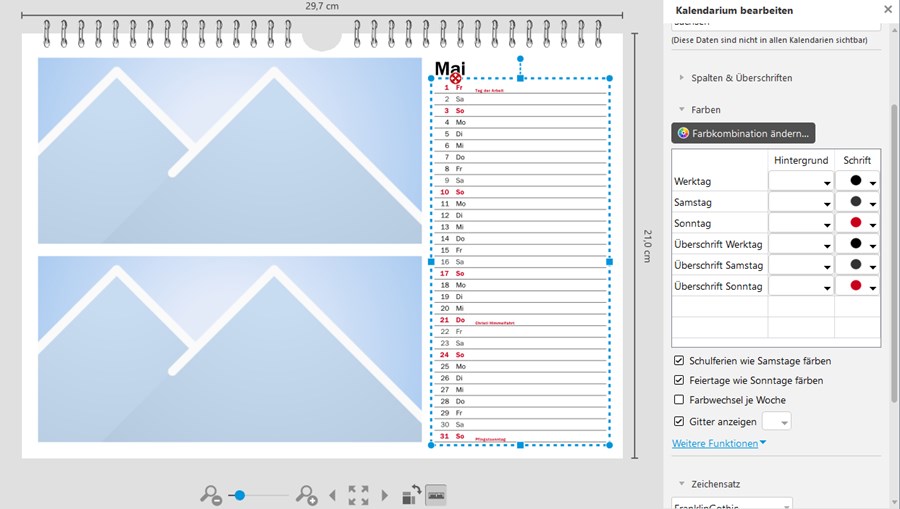Open Sonntag Hintergrund color dropdown
Screen dimensions: 900x509
click(801, 223)
